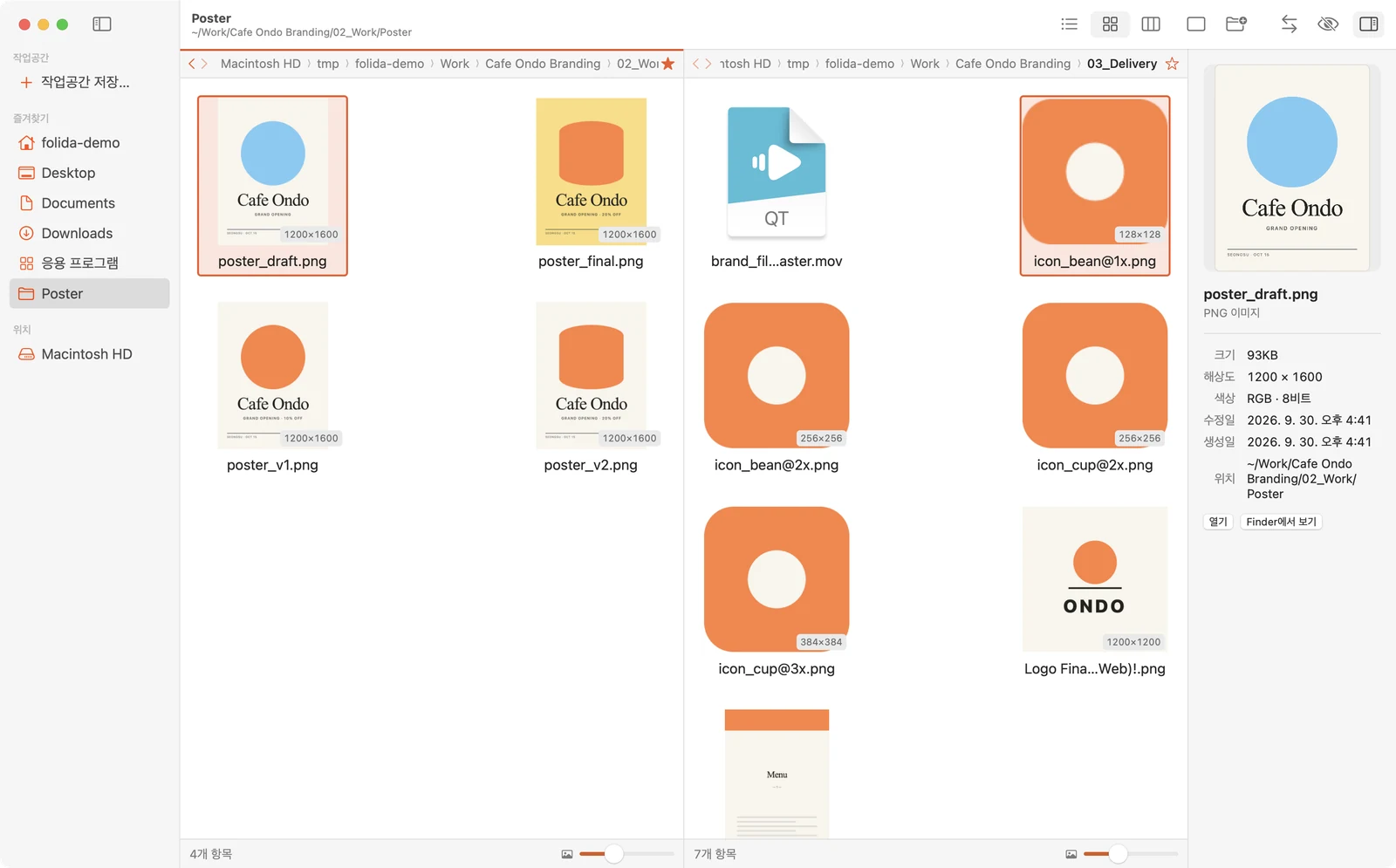This screenshot has height=868, width=1396.
Task: Click 03_Delivery in right breadcrumb
Action: (1122, 64)
